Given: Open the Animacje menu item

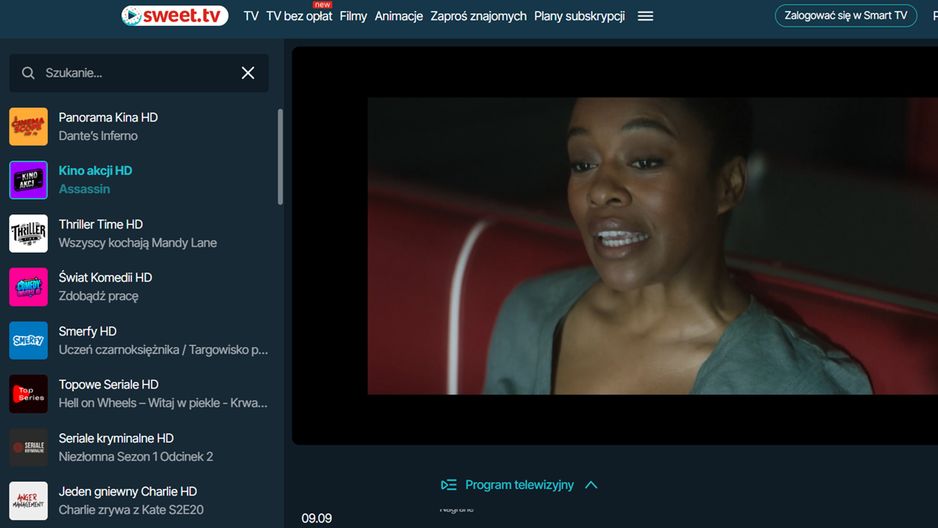Looking at the screenshot, I should pos(398,16).
